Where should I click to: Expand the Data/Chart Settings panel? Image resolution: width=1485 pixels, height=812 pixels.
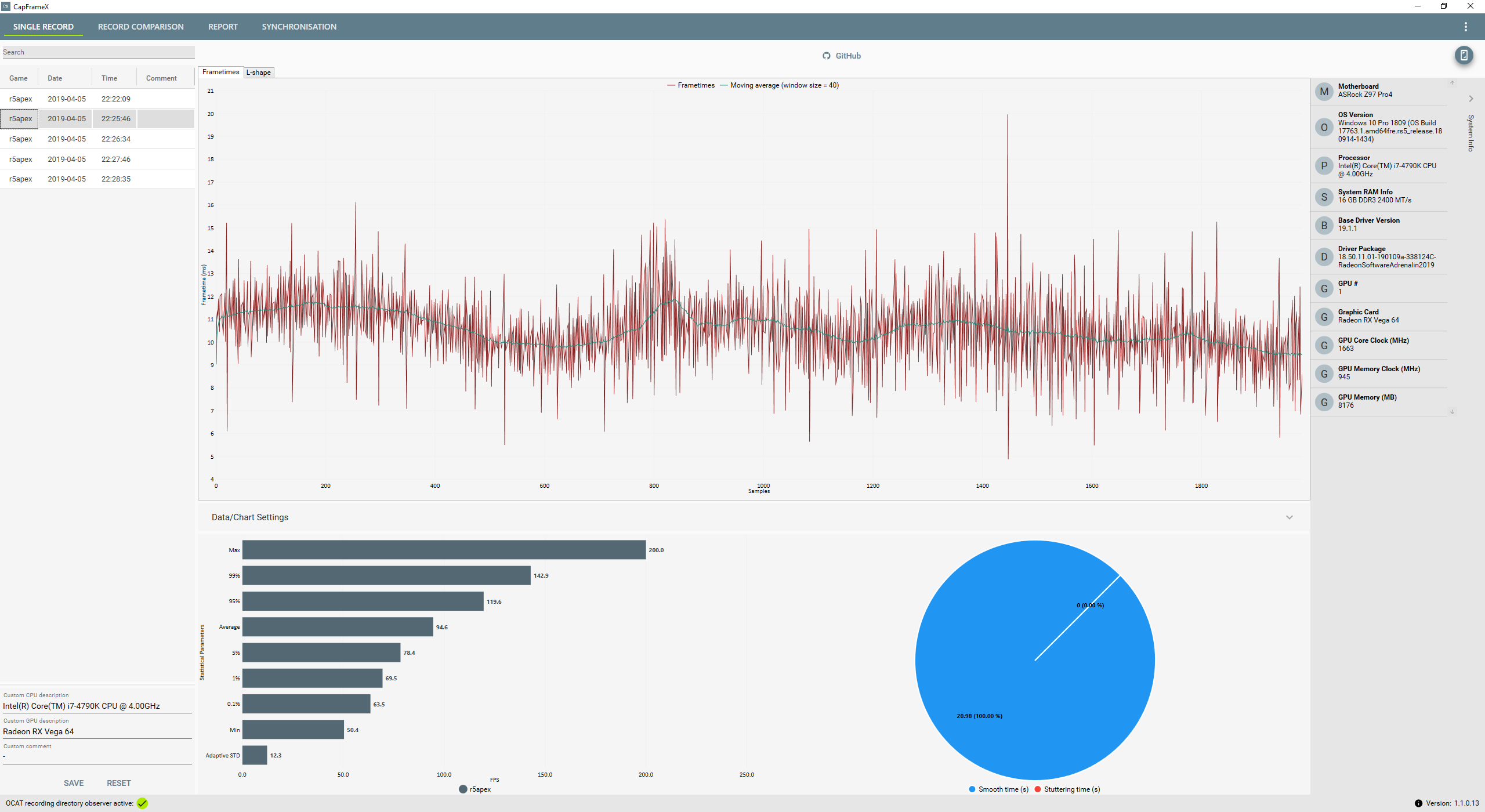click(1289, 517)
